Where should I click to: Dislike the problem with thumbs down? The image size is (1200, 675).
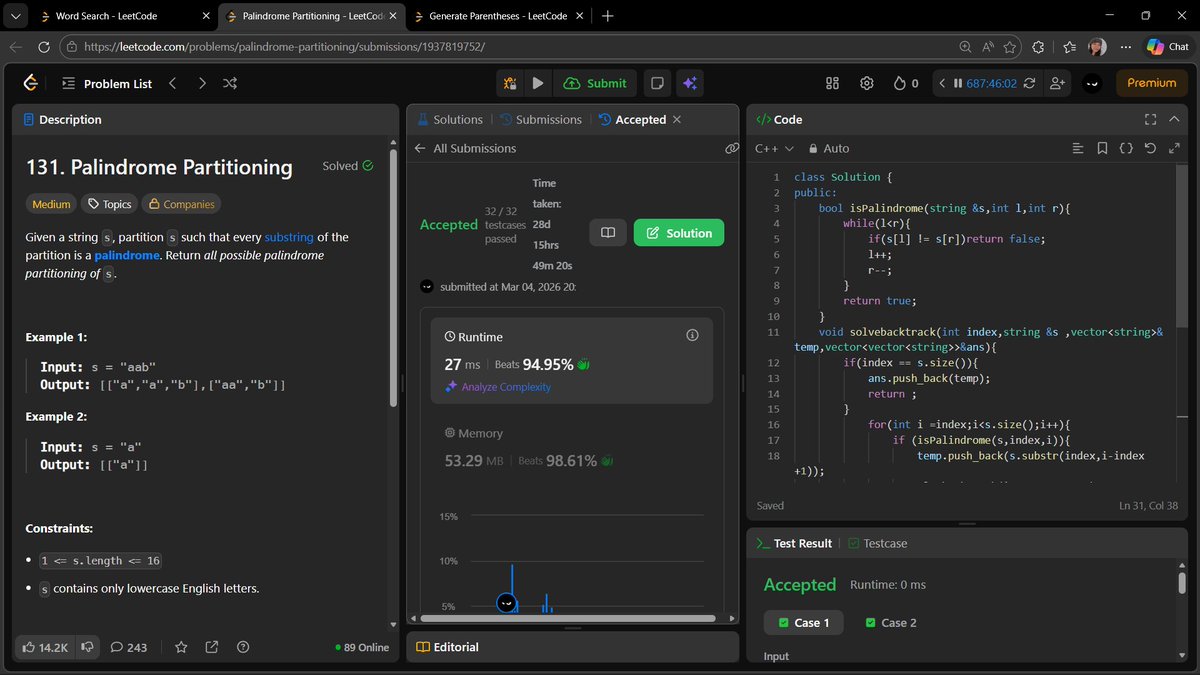point(88,647)
